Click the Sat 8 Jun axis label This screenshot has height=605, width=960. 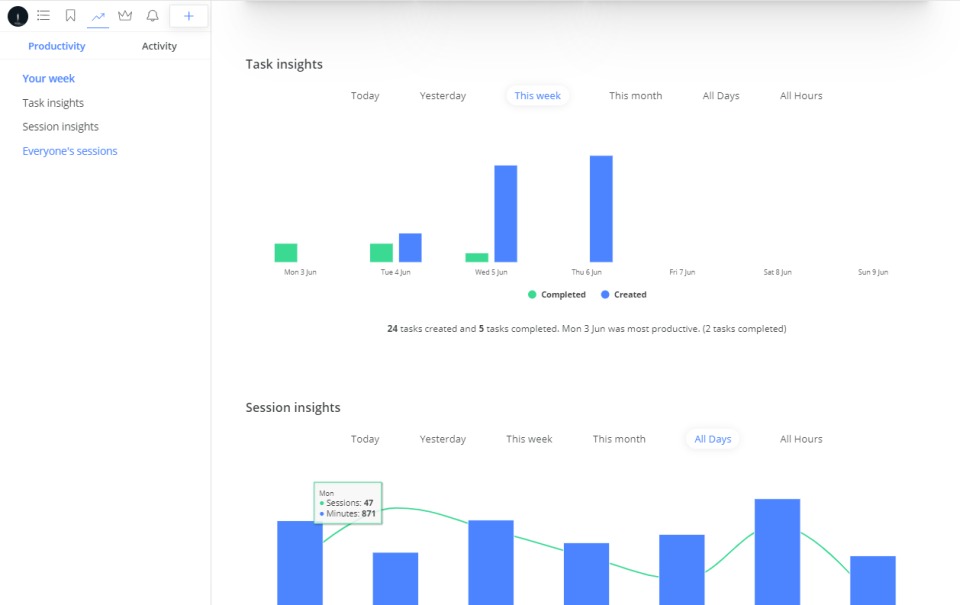tap(778, 272)
